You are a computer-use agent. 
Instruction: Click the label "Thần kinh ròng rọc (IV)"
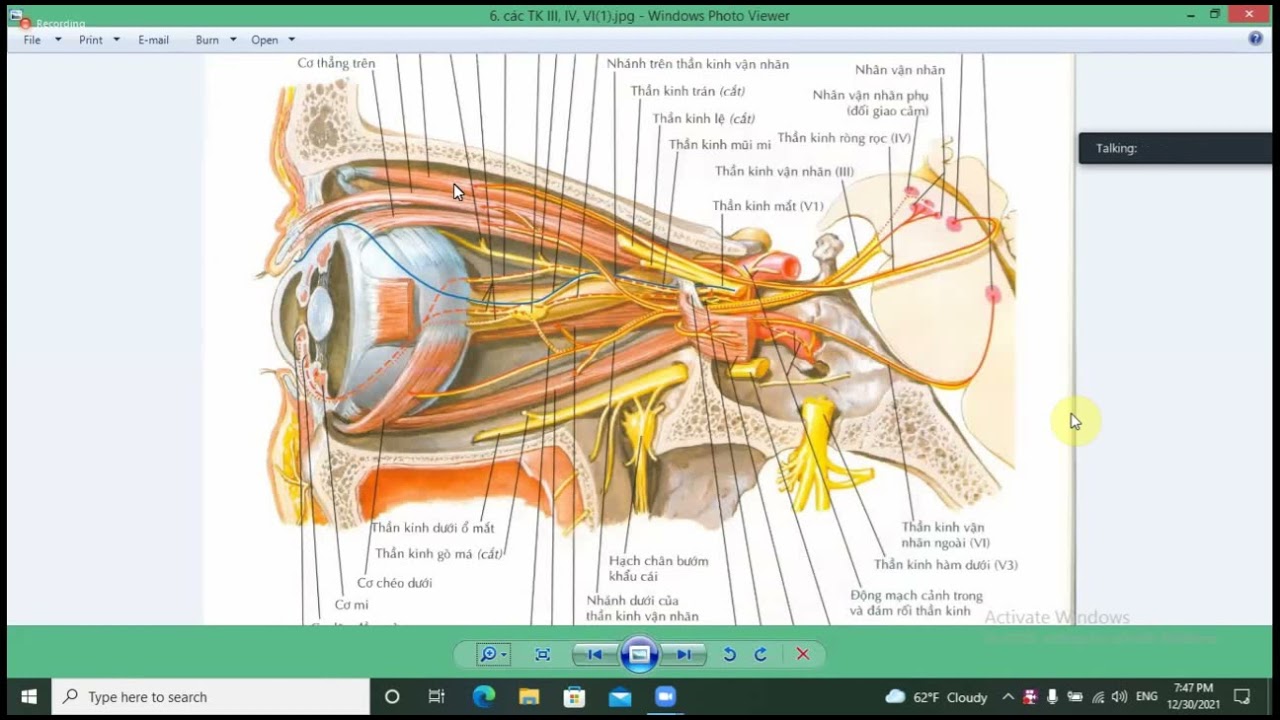coord(844,138)
